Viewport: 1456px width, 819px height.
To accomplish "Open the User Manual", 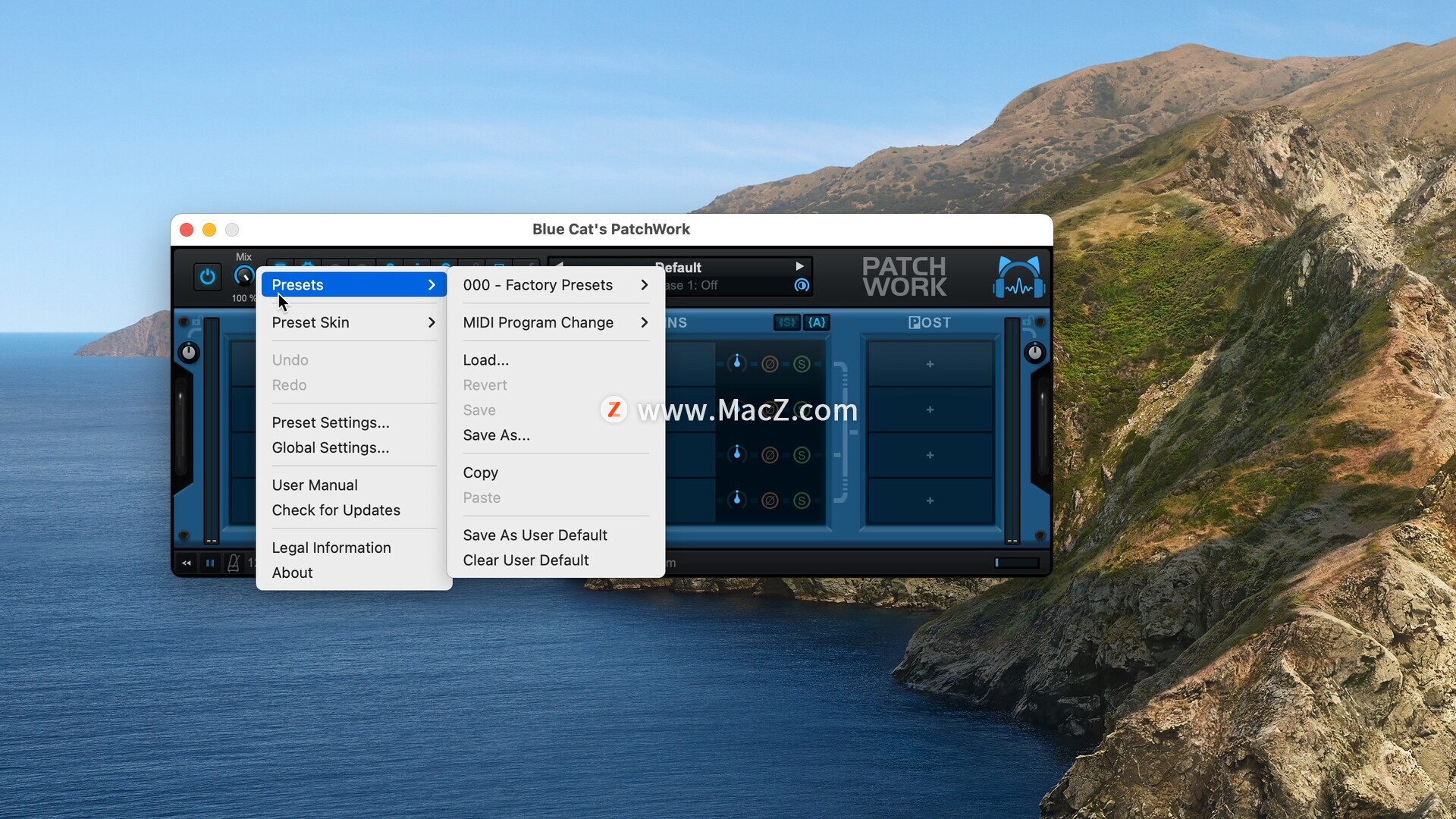I will tap(353, 485).
